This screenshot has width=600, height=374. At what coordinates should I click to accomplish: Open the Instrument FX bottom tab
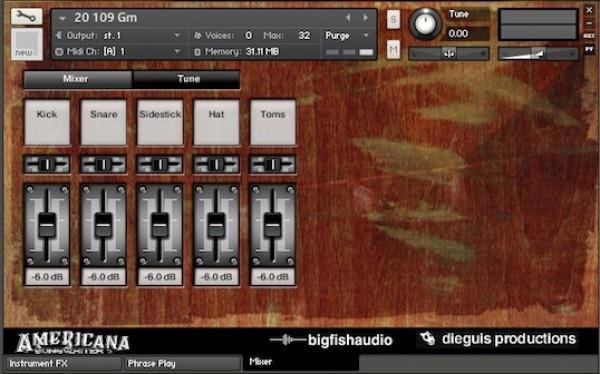tap(63, 364)
